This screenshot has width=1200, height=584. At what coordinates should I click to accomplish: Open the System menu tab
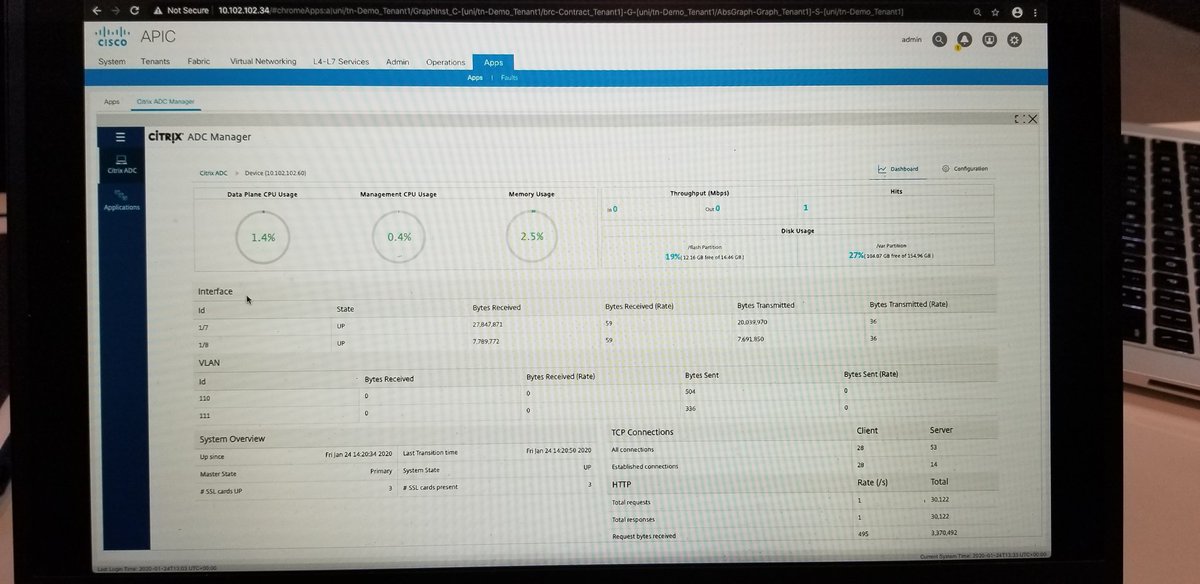[x=112, y=61]
